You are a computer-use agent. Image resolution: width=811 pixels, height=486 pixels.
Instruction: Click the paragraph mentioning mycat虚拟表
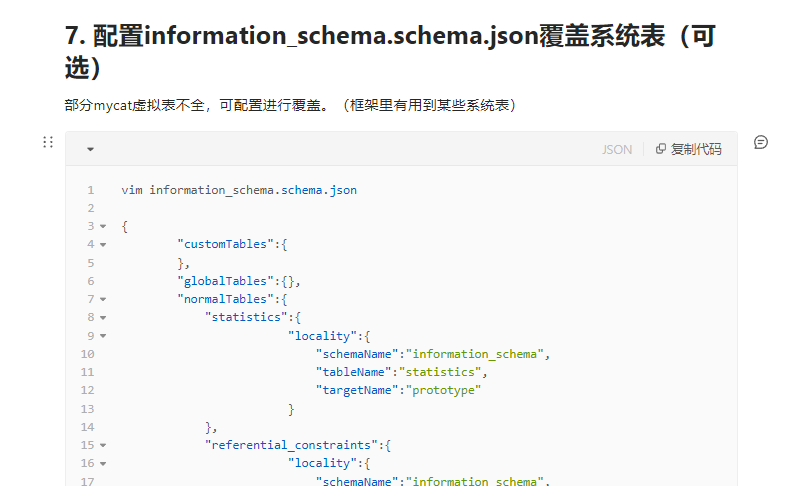click(x=290, y=105)
